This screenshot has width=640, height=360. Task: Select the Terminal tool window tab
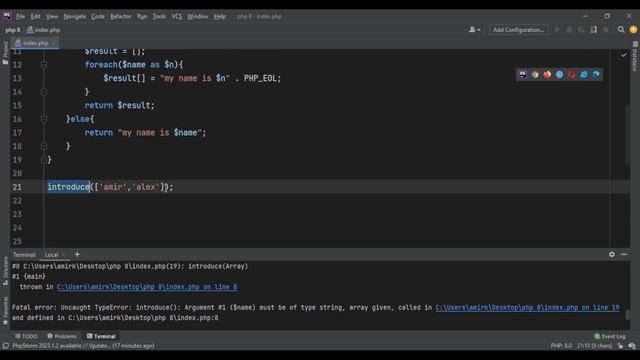[x=101, y=336]
